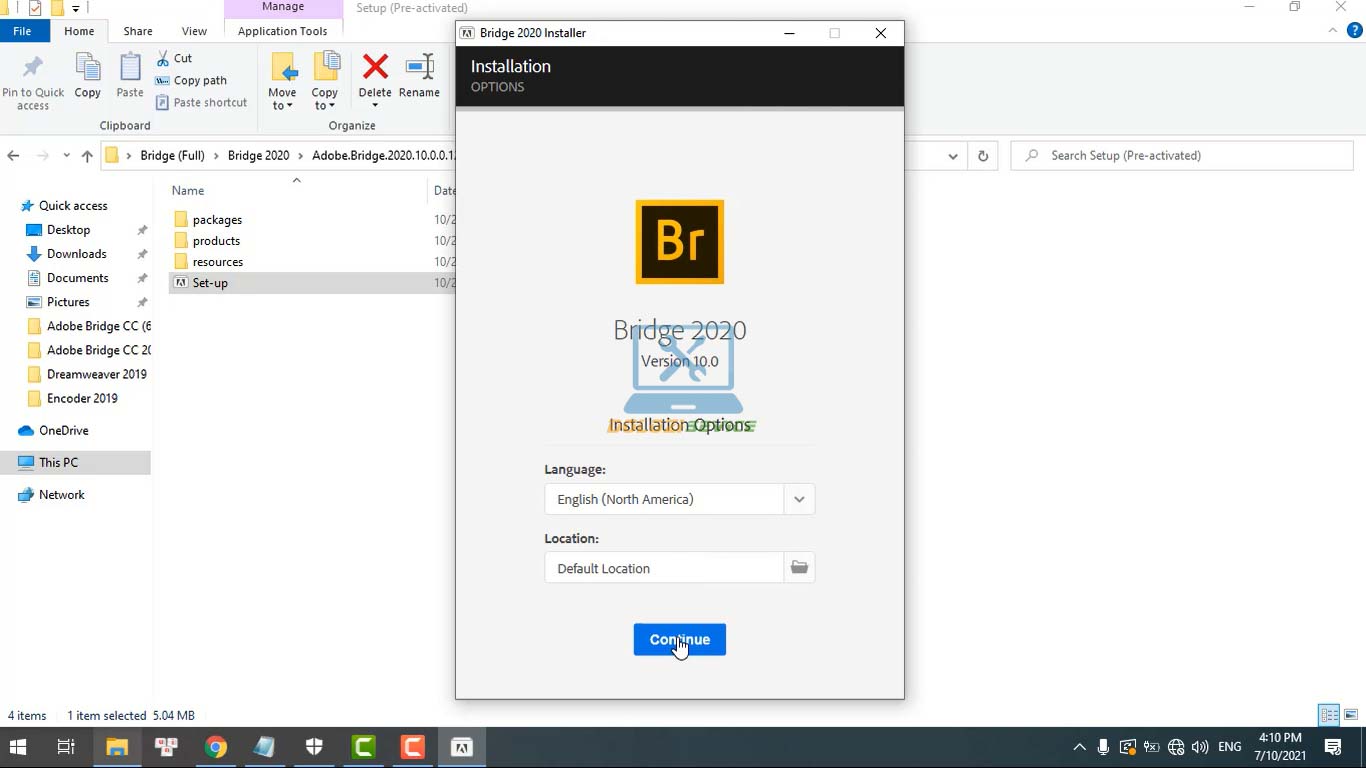Screen dimensions: 1366x768
Task: Click the Refresh button beside address bar
Action: (983, 156)
